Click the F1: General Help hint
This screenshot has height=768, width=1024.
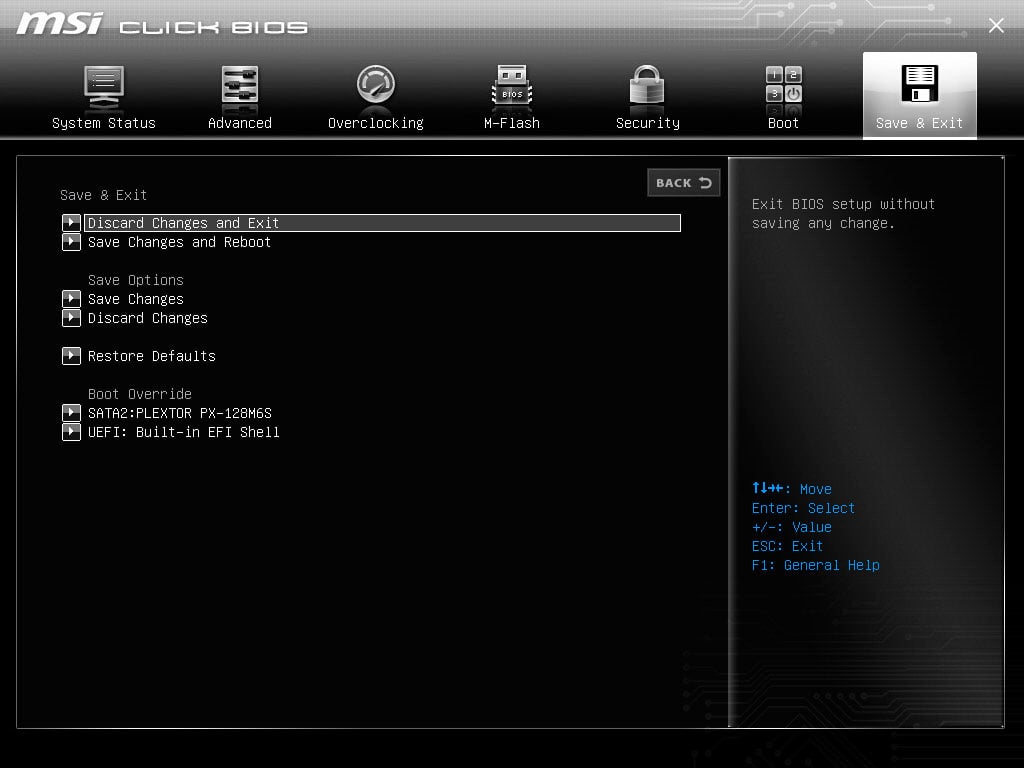(x=816, y=565)
